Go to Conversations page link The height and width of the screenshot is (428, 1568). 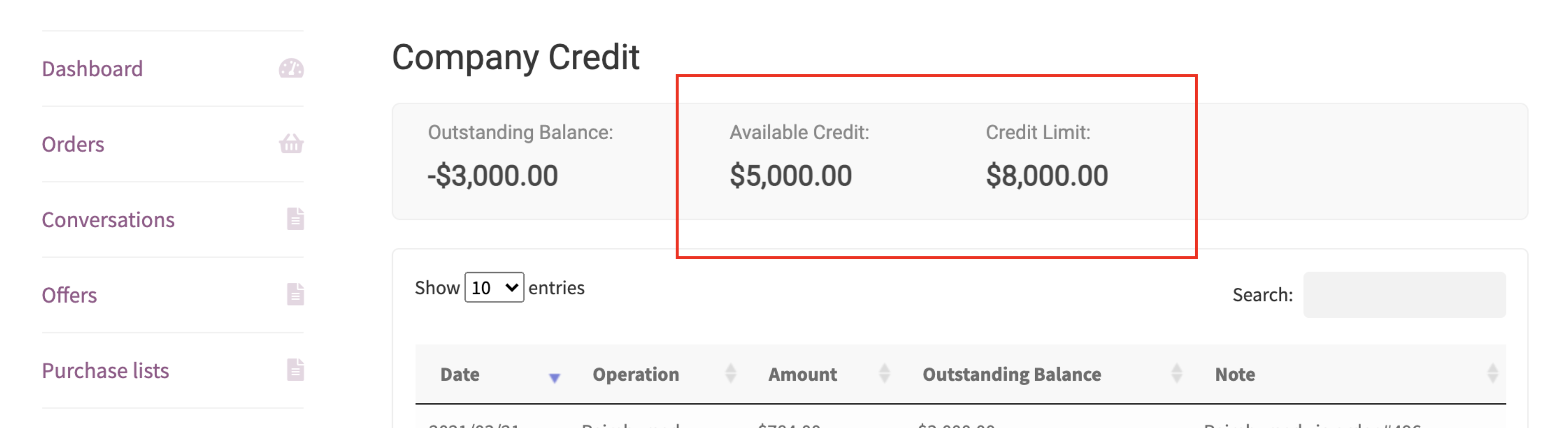point(108,219)
